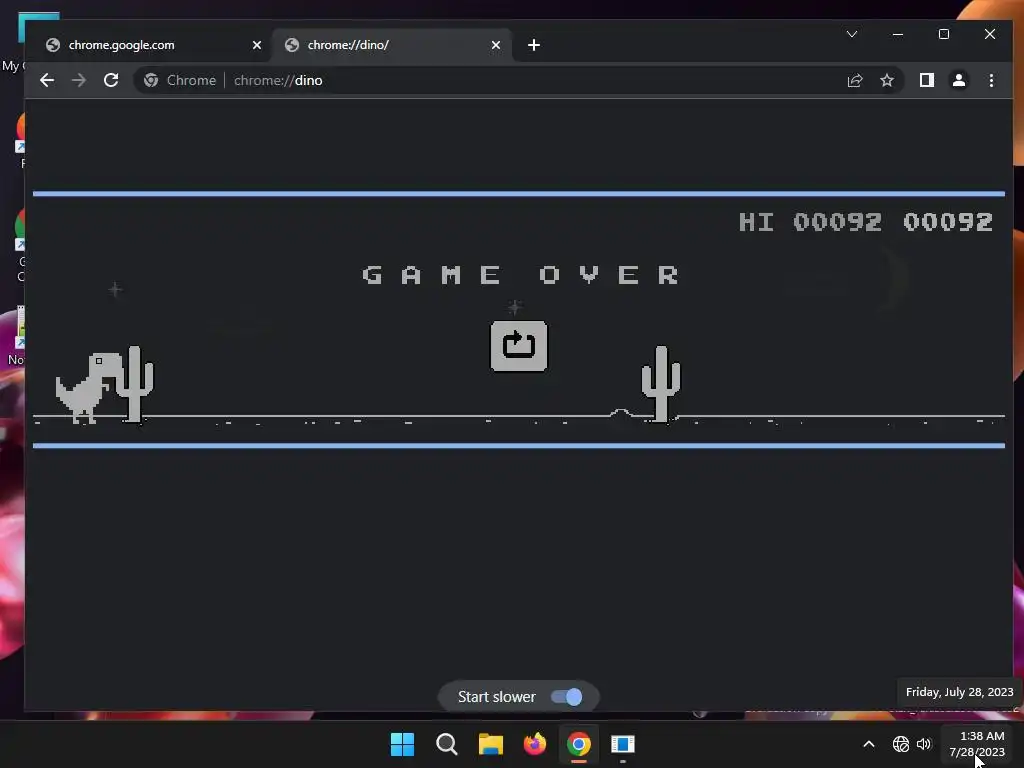Restart the dino game with replay button
This screenshot has width=1024, height=768.
coord(519,346)
